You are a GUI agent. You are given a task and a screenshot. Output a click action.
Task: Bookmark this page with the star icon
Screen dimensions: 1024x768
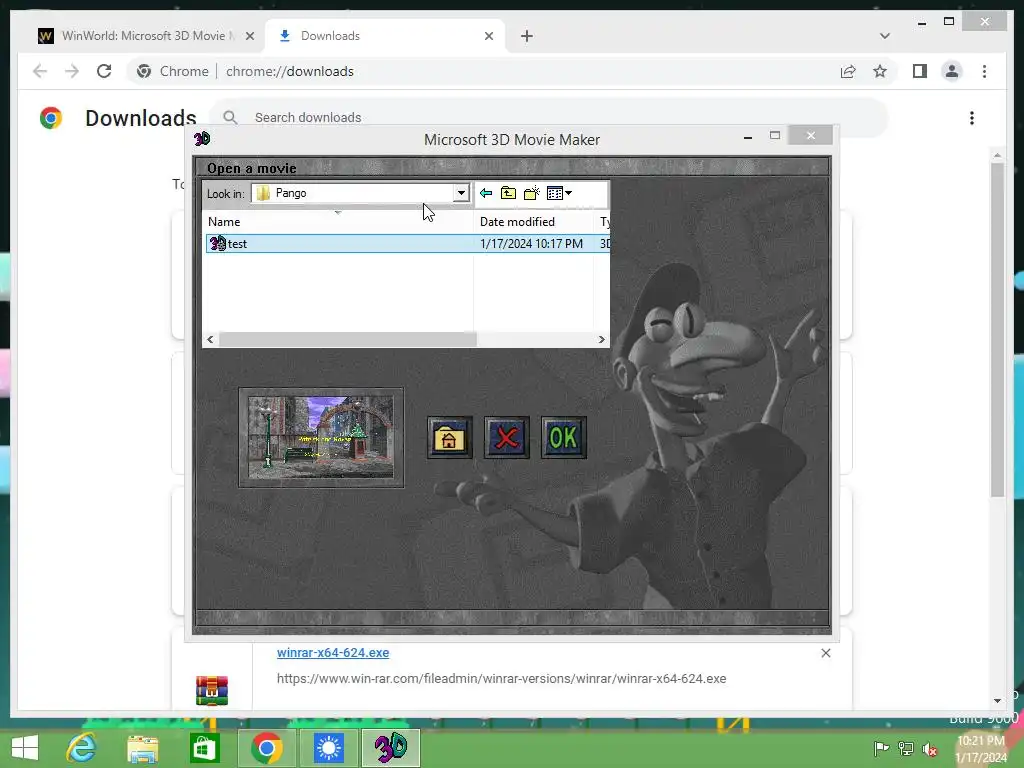880,71
